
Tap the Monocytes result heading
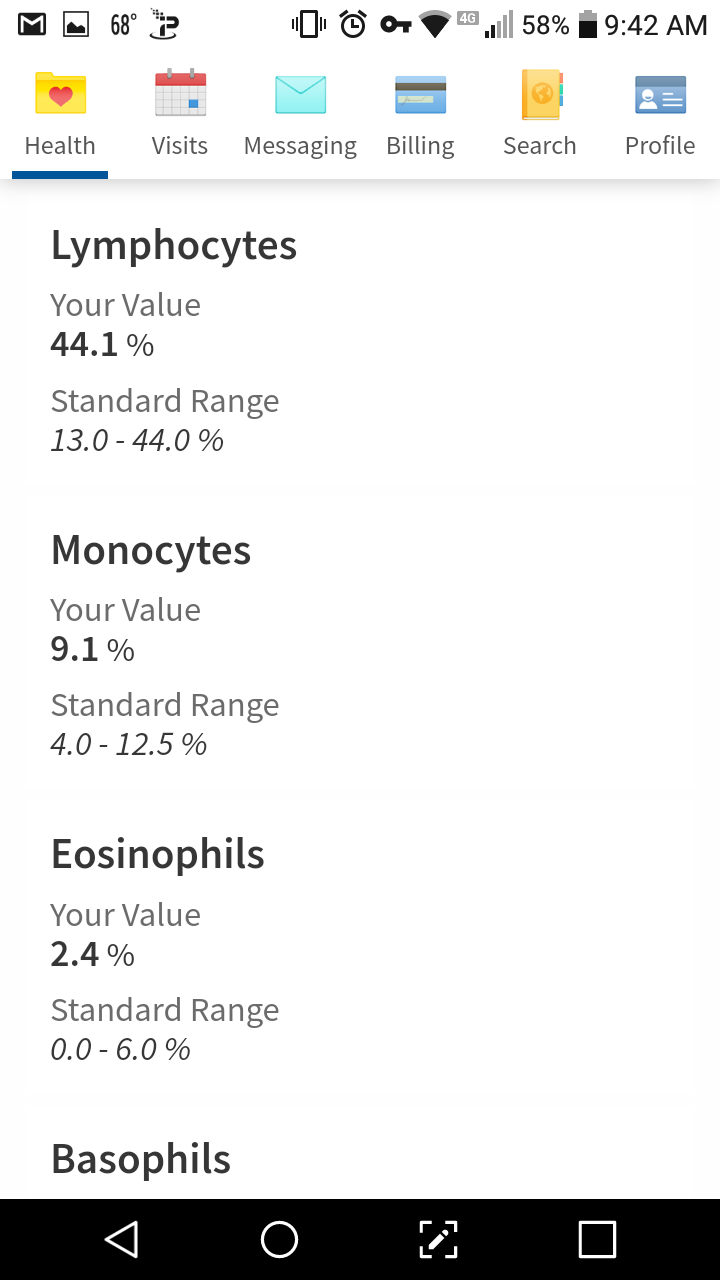pos(151,550)
